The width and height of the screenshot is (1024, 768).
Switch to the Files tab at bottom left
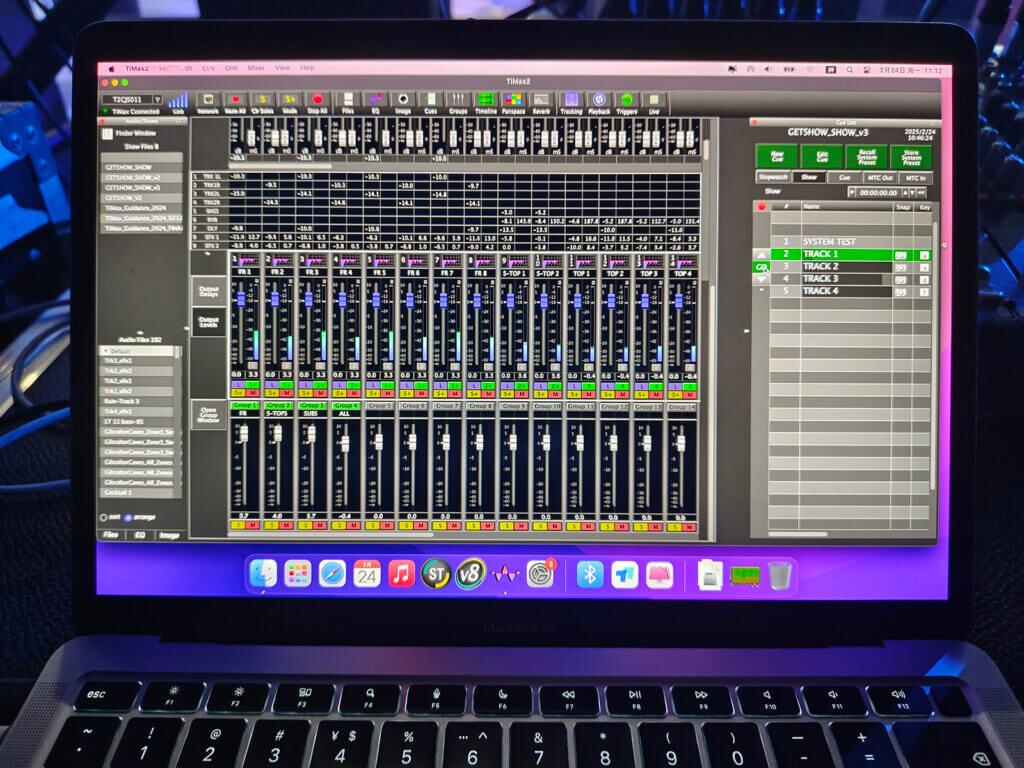[x=111, y=535]
